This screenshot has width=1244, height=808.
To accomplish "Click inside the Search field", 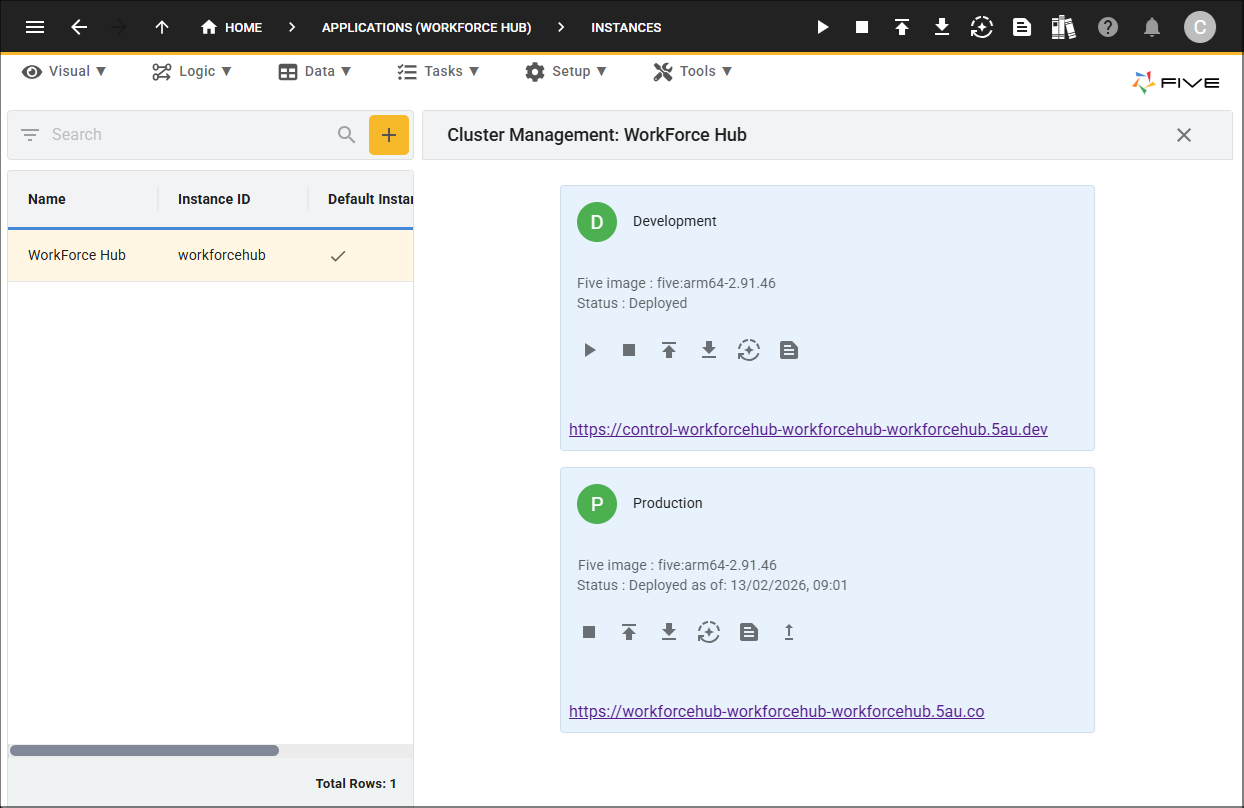I will (x=190, y=134).
